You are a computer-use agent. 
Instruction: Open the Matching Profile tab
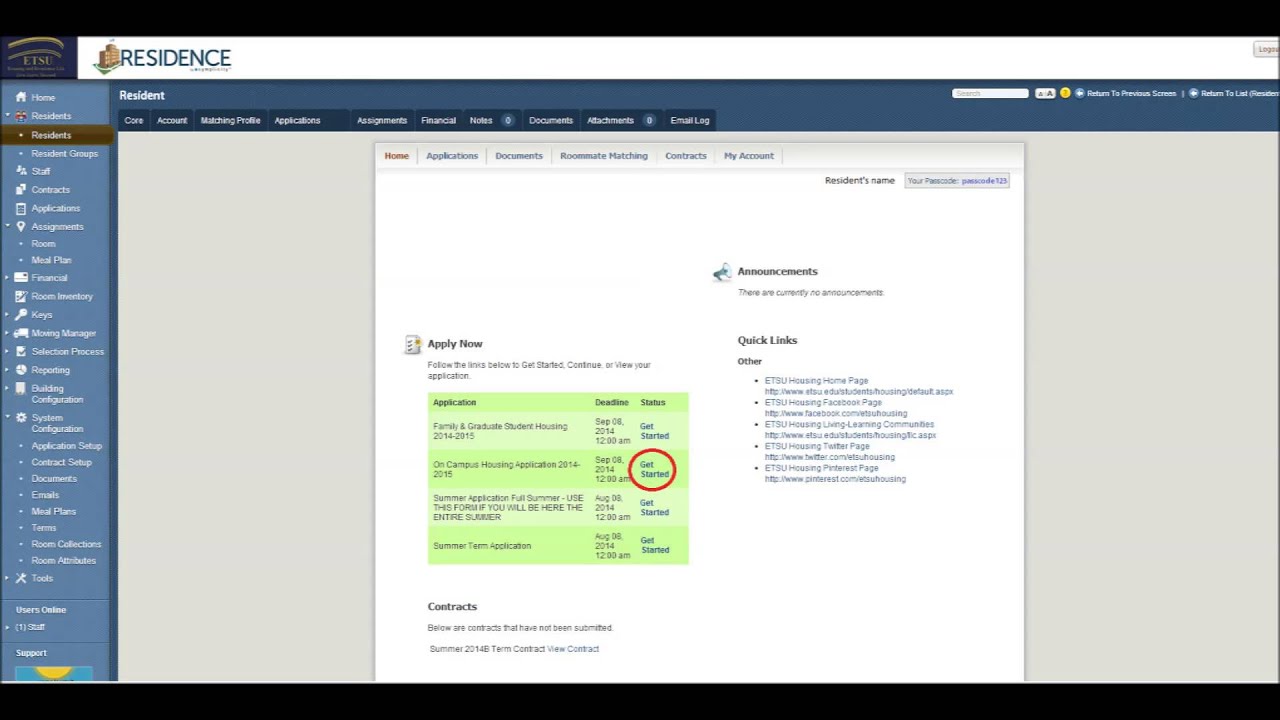[230, 120]
